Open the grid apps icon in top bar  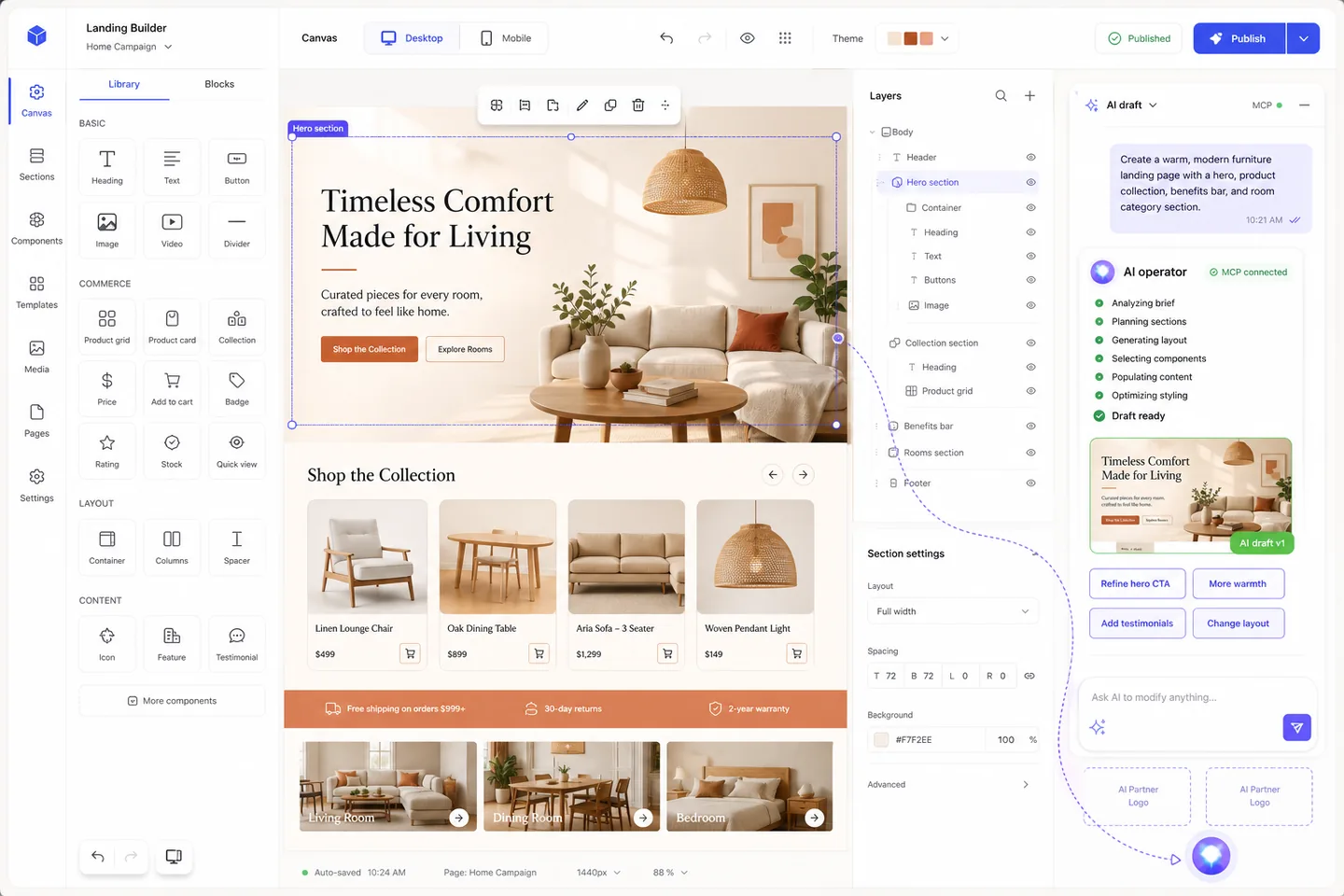click(785, 38)
